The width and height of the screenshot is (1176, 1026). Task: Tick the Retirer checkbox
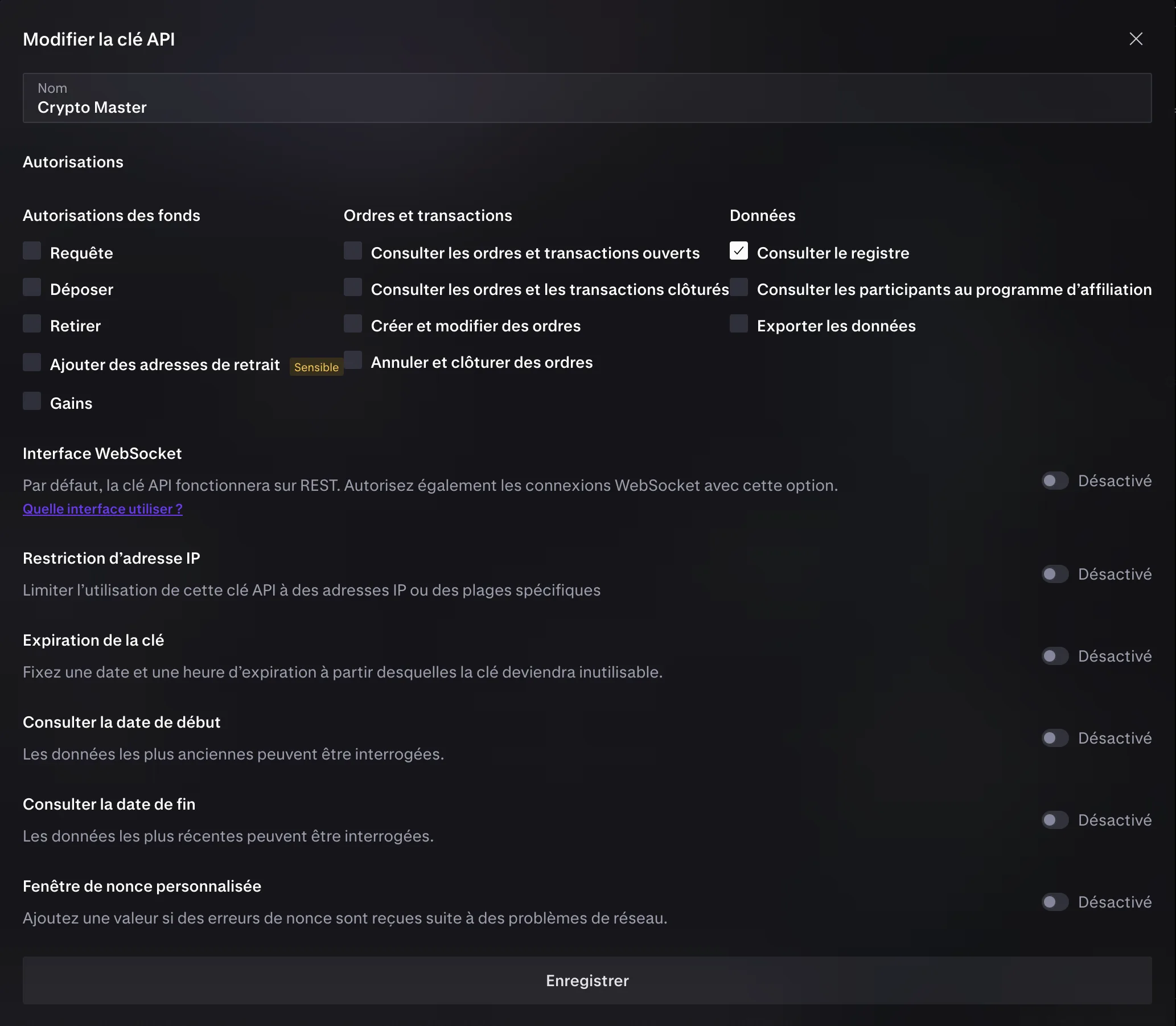pos(32,323)
